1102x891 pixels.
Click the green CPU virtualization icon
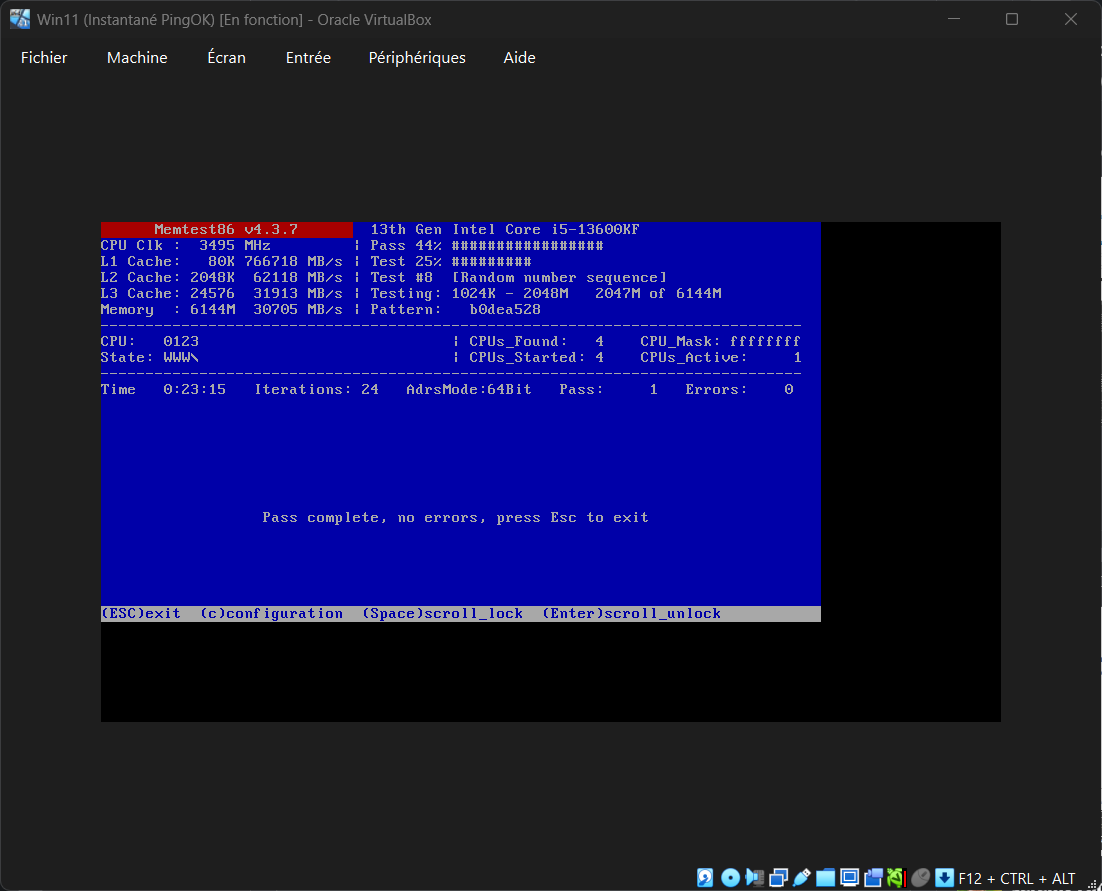[x=896, y=878]
